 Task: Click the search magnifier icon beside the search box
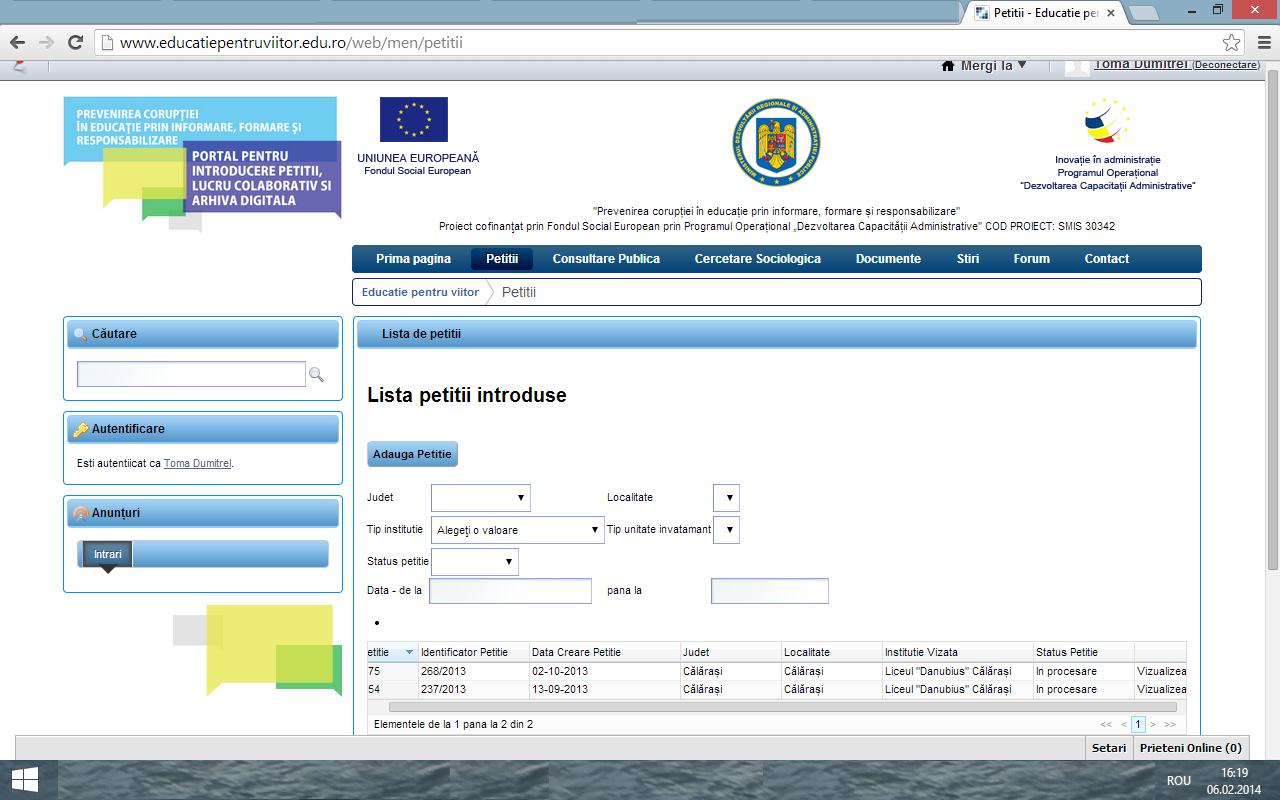point(316,374)
